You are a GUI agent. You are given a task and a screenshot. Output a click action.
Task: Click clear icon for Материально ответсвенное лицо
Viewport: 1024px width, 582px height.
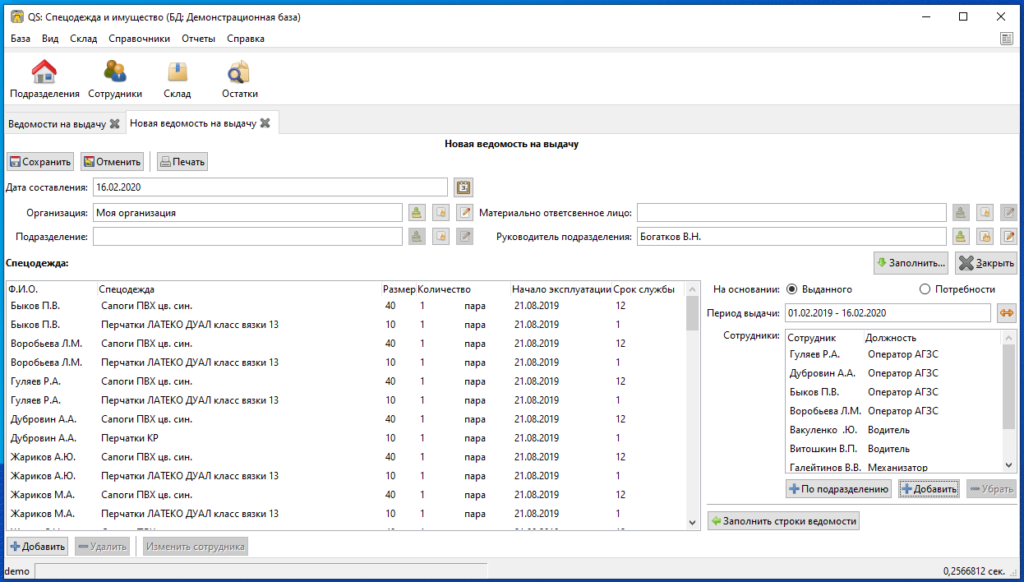point(985,213)
